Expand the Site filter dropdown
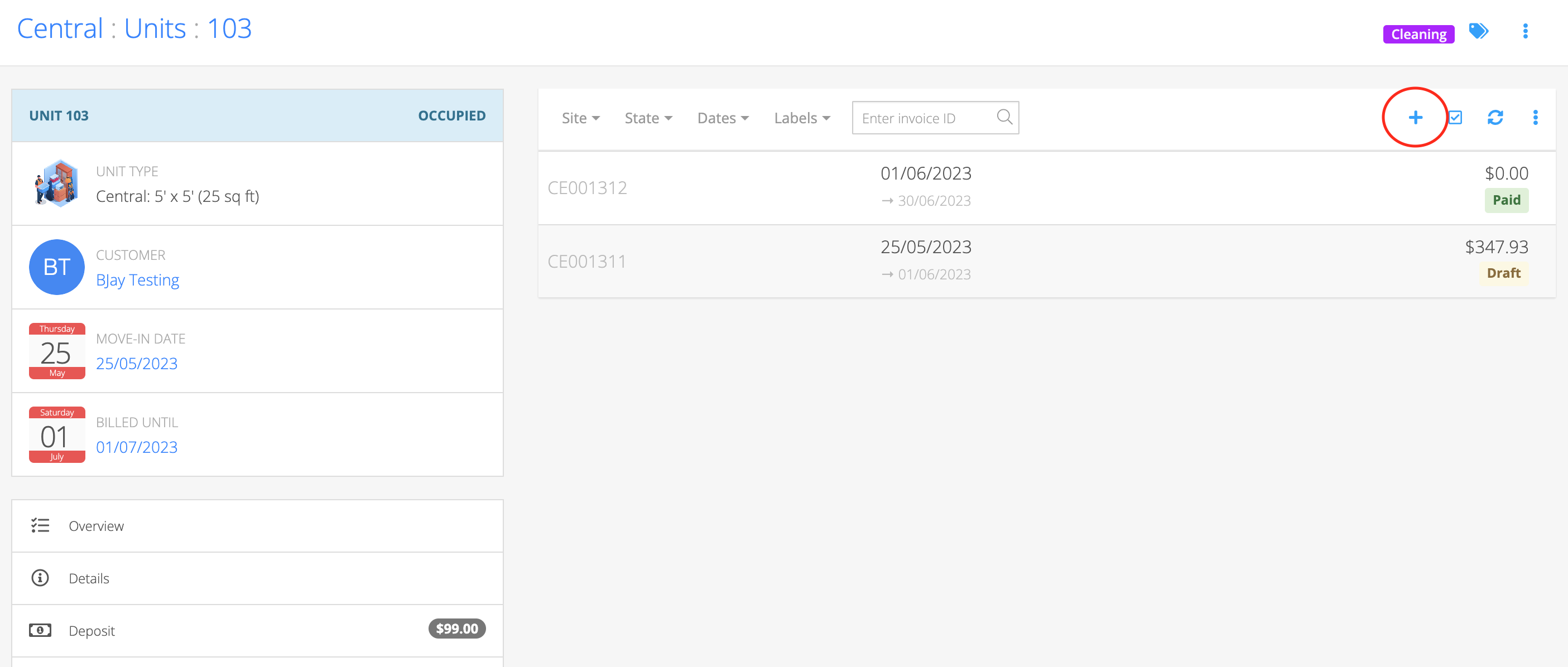The image size is (1568, 667). 580,118
